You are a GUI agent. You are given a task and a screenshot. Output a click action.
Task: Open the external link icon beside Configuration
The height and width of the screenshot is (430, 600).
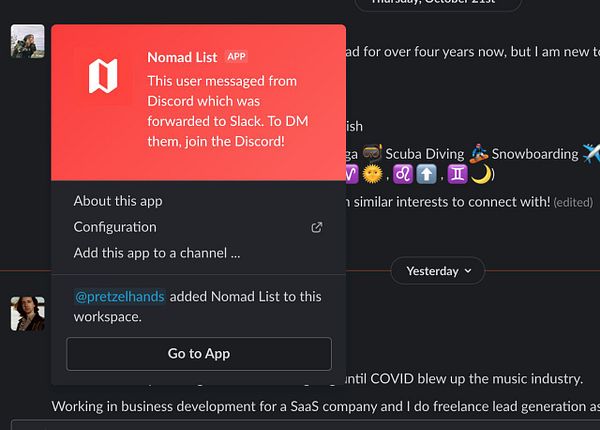point(317,227)
